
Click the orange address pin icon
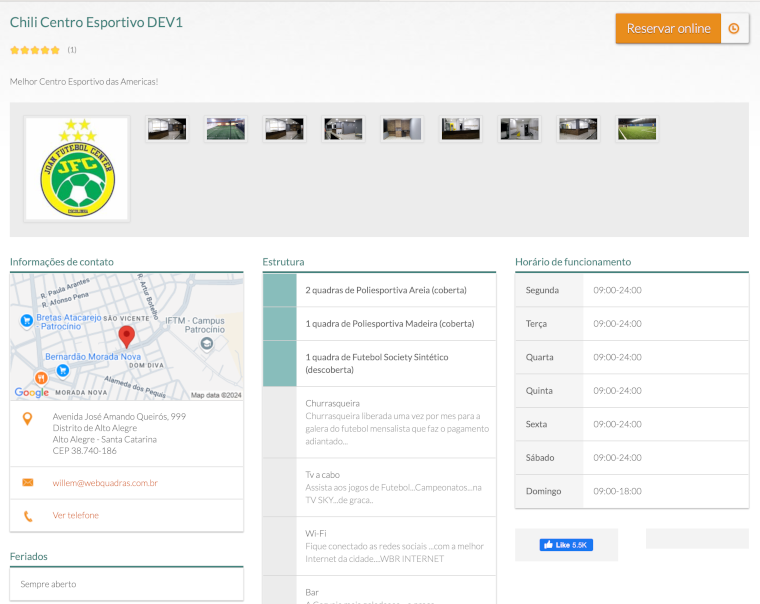(x=27, y=418)
